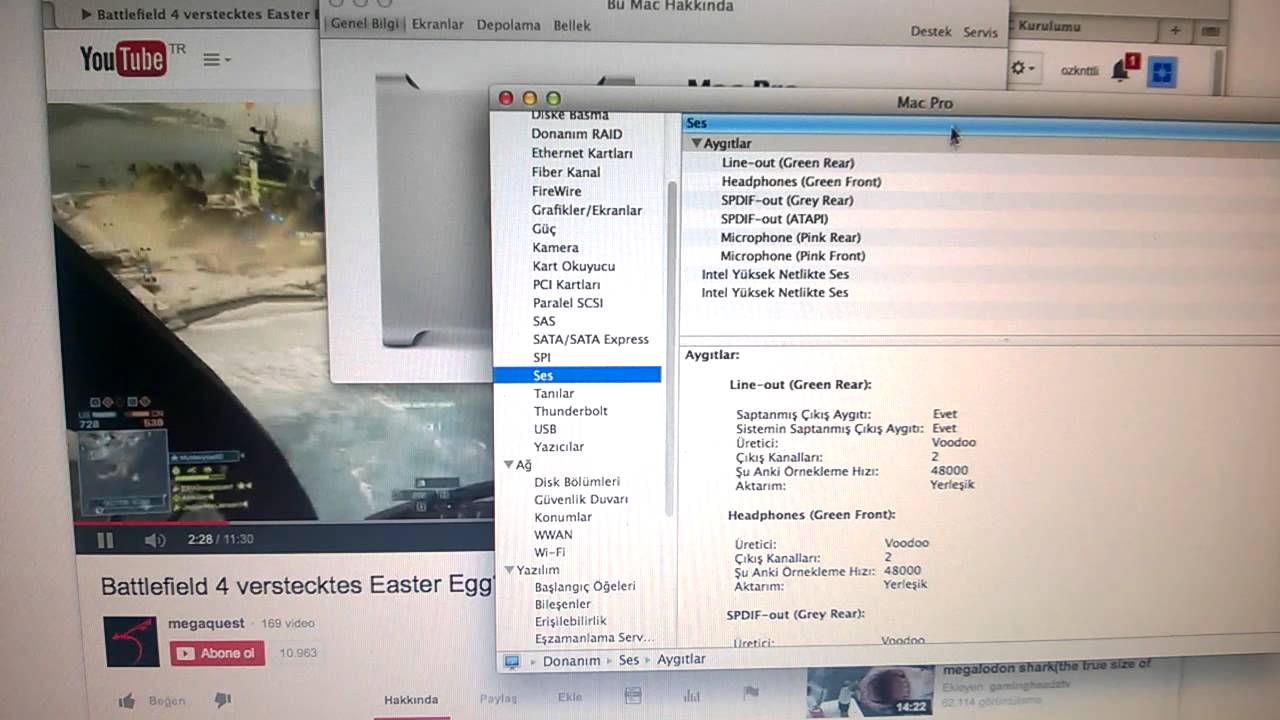Switch to the Ekle tab
Viewport: 1280px width, 720px height.
tap(570, 697)
